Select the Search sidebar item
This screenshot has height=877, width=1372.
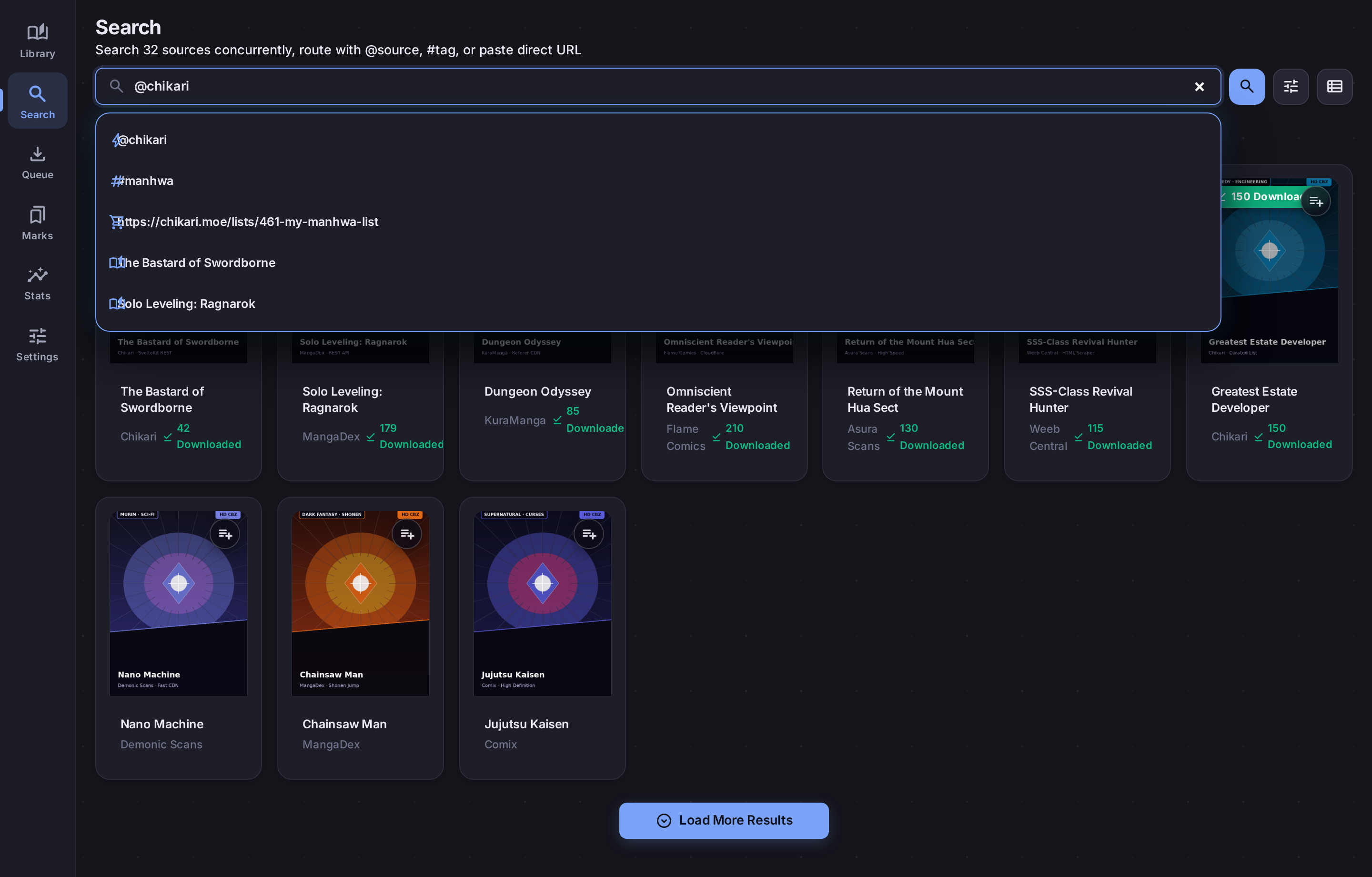pyautogui.click(x=38, y=102)
